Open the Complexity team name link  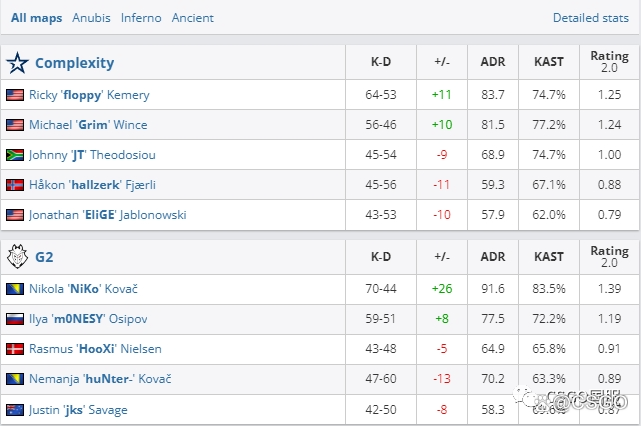click(74, 63)
